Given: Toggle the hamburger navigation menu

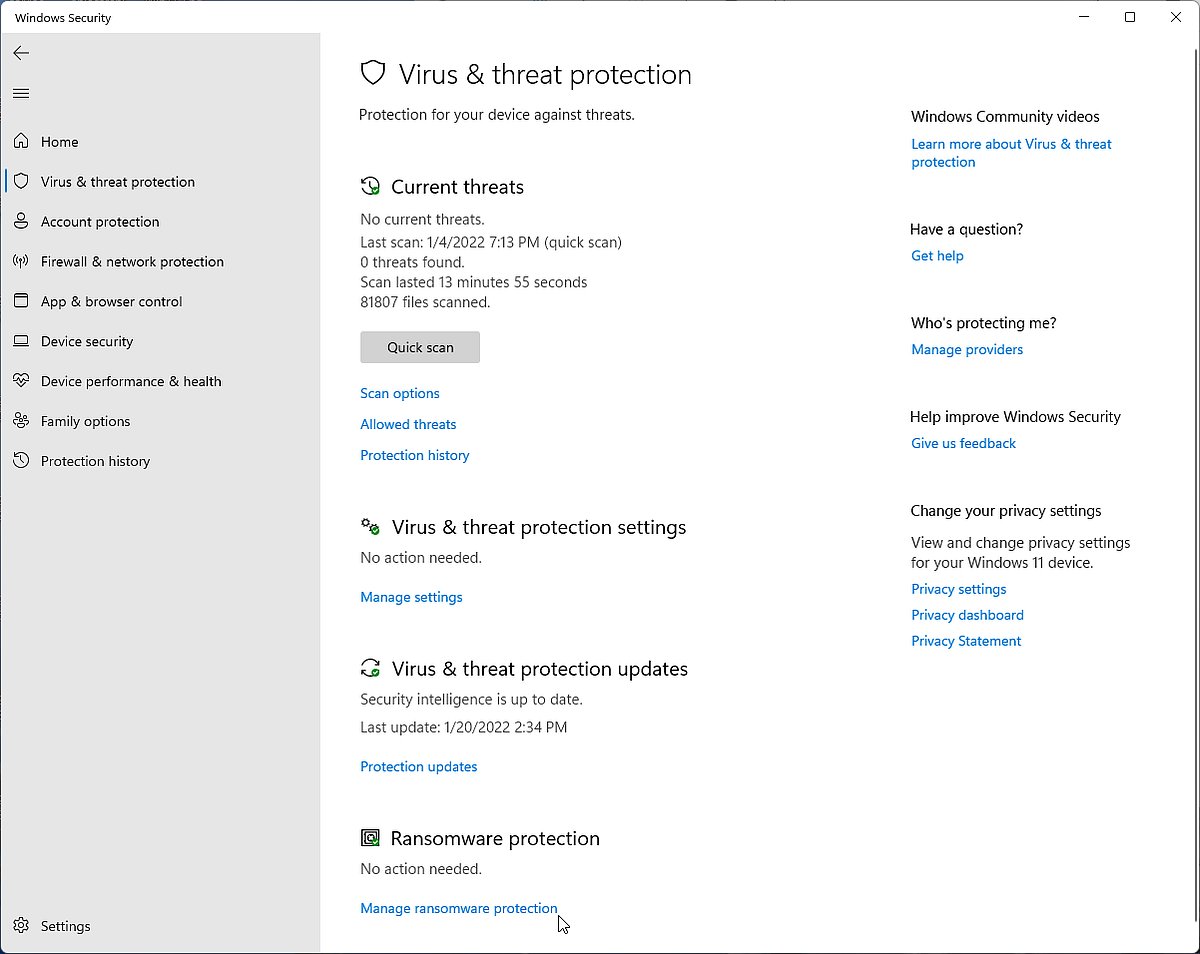Looking at the screenshot, I should 21,94.
